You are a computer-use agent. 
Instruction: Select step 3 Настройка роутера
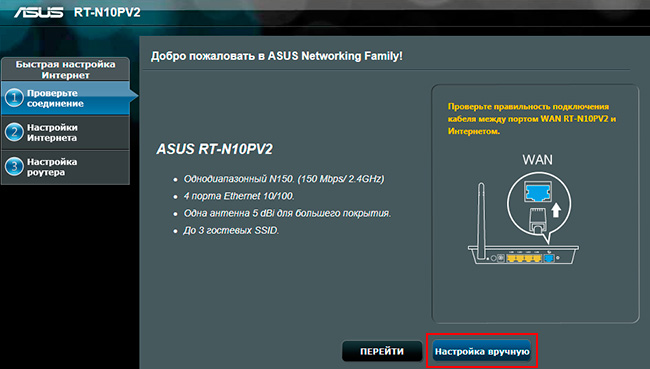(65, 167)
